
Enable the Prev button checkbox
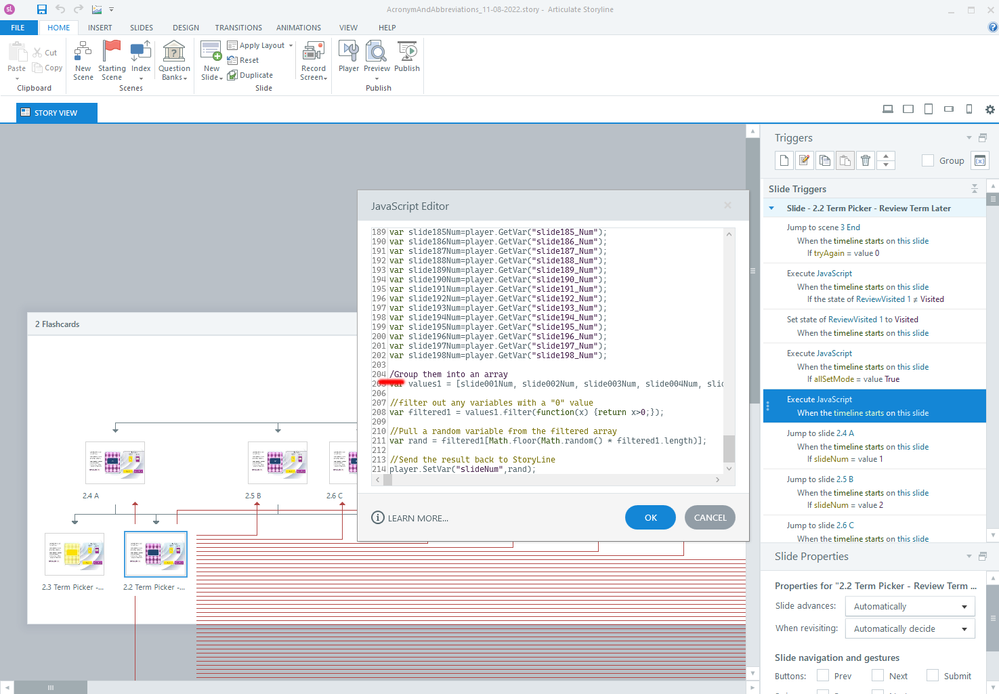pos(823,676)
